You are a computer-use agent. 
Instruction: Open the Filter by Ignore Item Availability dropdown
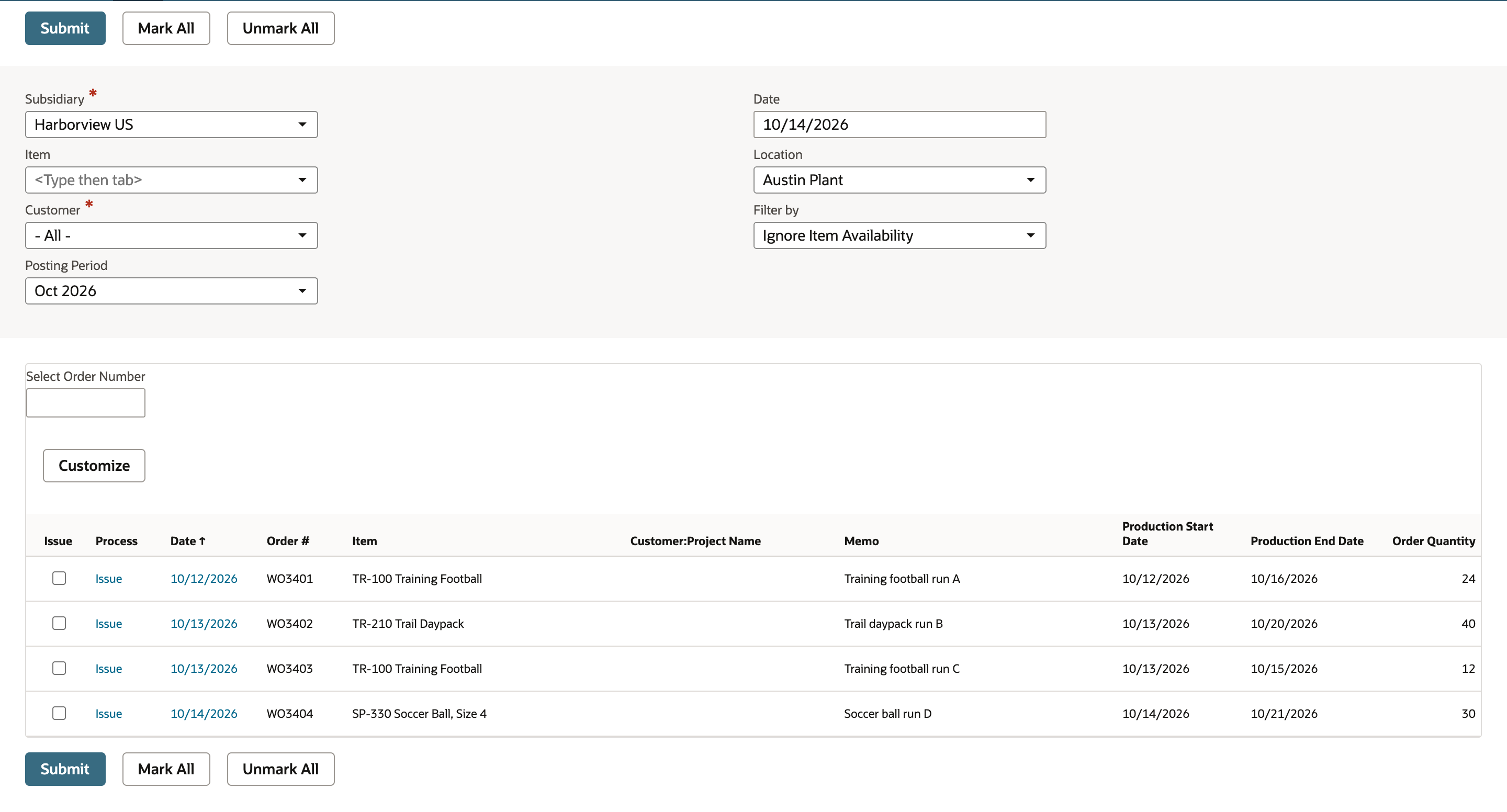900,235
